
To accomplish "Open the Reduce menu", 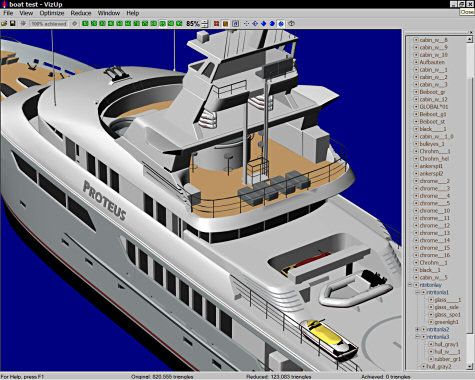I will point(81,13).
